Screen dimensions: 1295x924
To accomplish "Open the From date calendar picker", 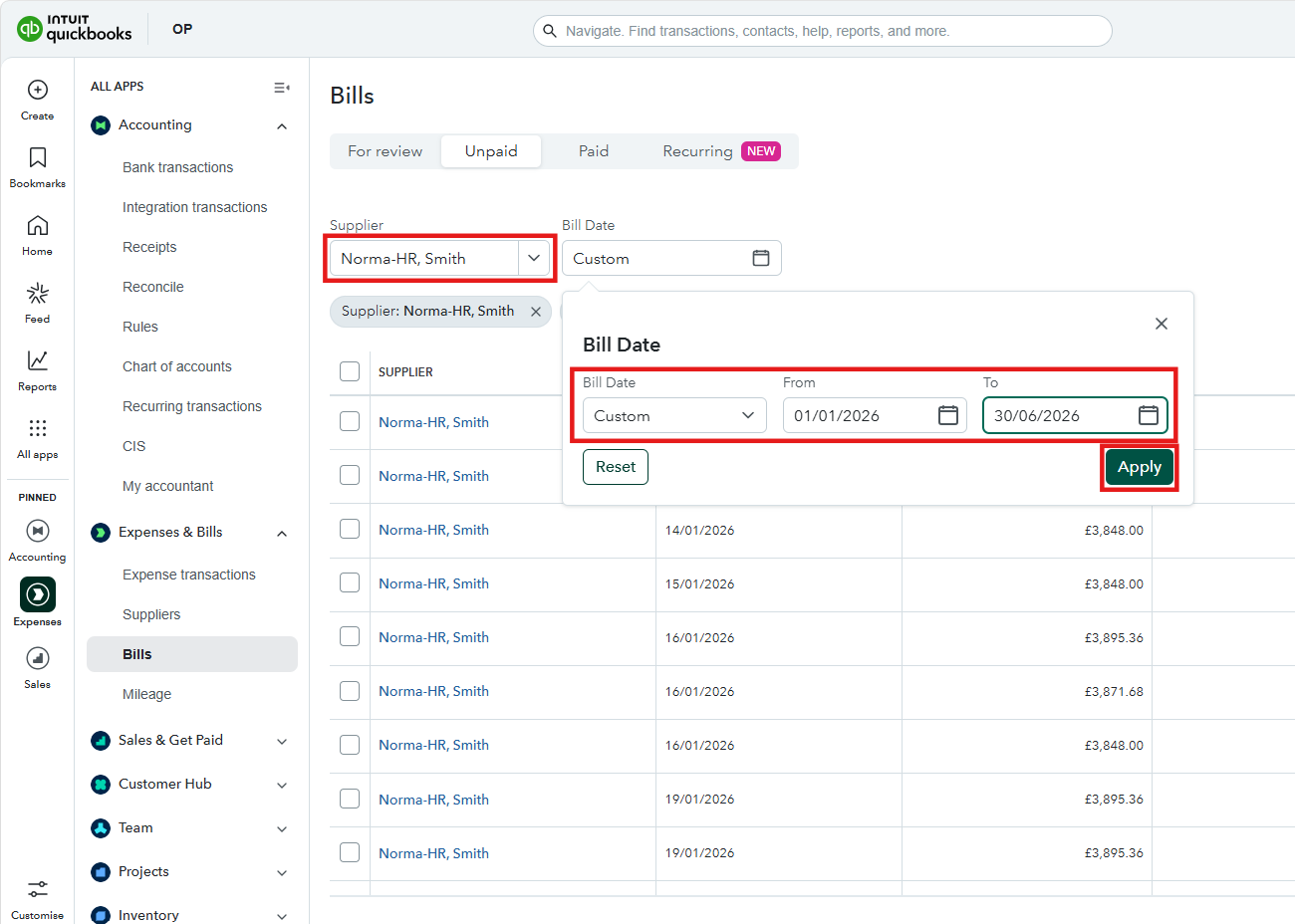I will coord(948,415).
